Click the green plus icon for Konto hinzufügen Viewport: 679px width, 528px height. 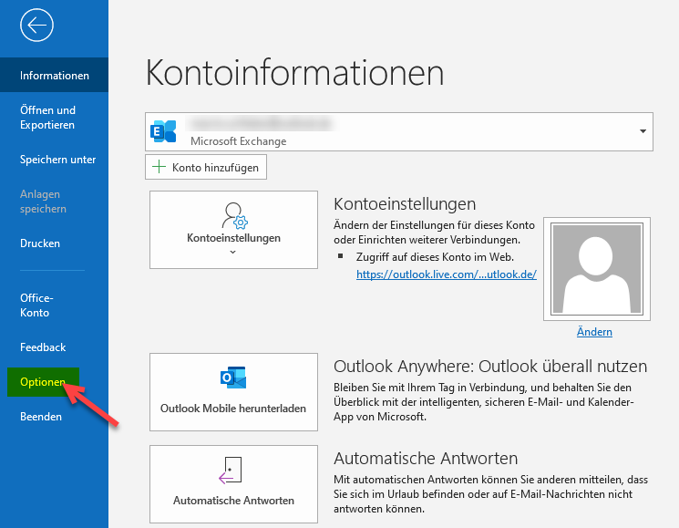159,167
